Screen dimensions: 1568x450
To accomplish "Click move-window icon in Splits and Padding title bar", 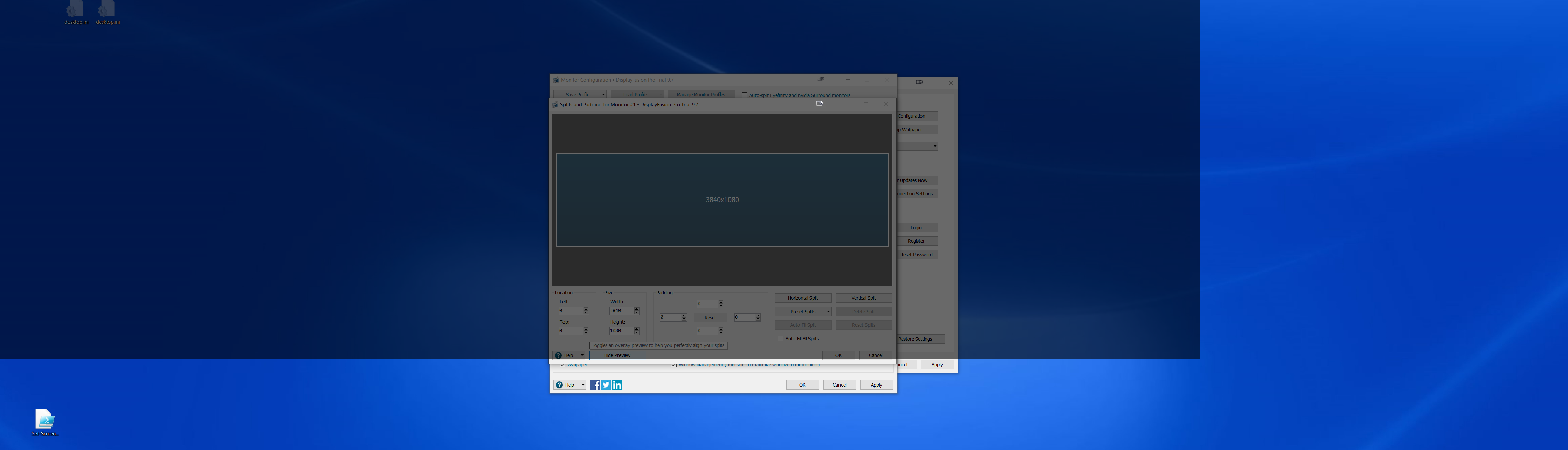I will [819, 104].
